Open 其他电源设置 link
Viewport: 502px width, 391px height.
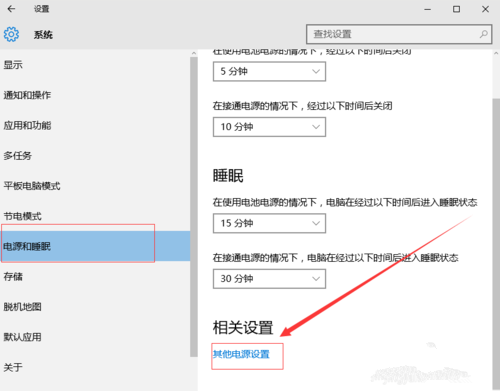241,354
